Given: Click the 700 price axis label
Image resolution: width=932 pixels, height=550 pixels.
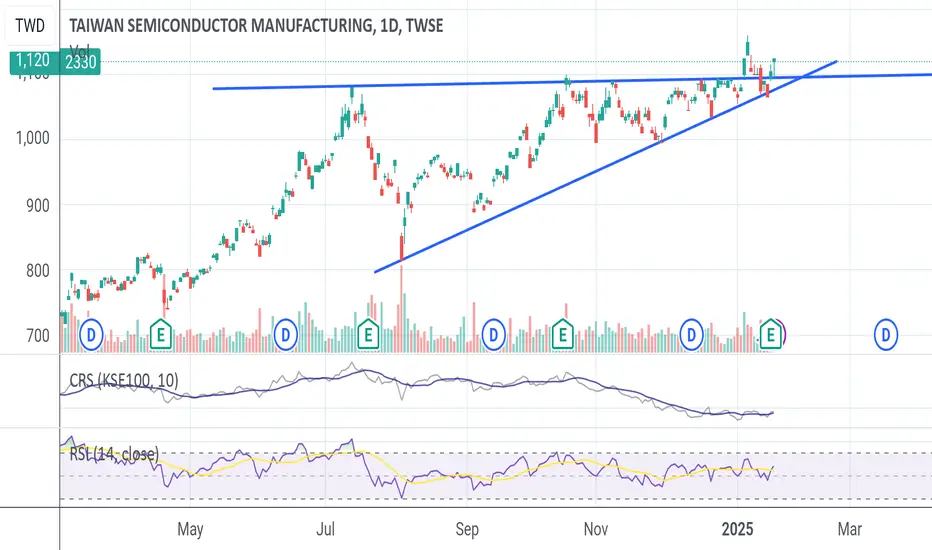Looking at the screenshot, I should click(38, 336).
